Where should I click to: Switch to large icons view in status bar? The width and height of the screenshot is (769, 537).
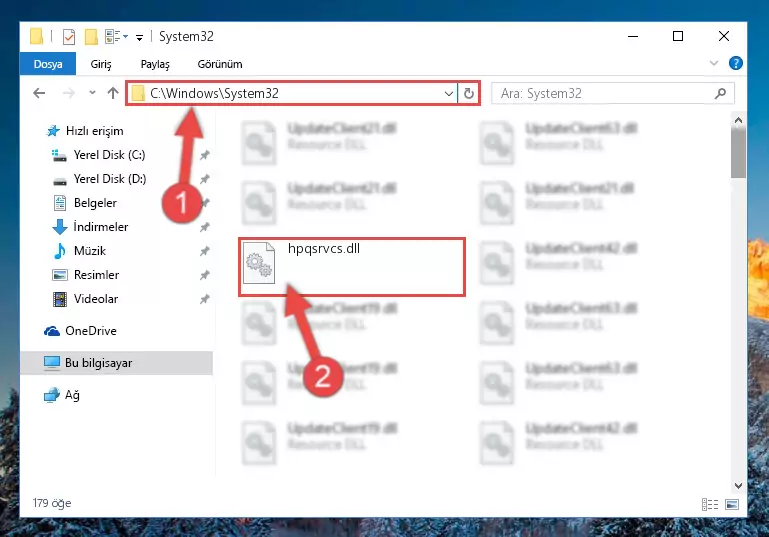(732, 504)
